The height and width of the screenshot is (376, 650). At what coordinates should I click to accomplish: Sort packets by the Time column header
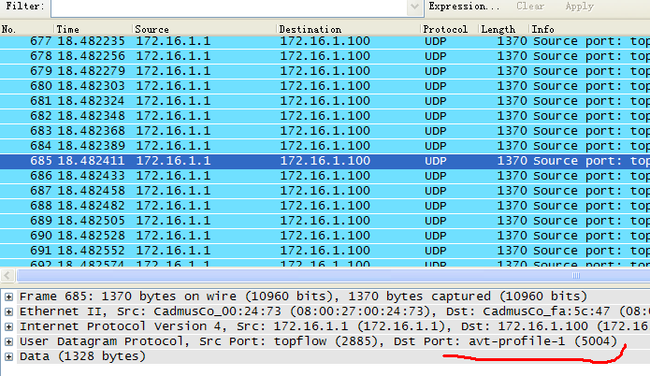[93, 29]
